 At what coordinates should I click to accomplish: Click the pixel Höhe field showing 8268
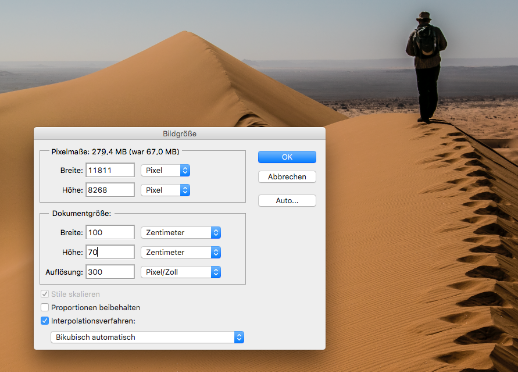point(110,190)
